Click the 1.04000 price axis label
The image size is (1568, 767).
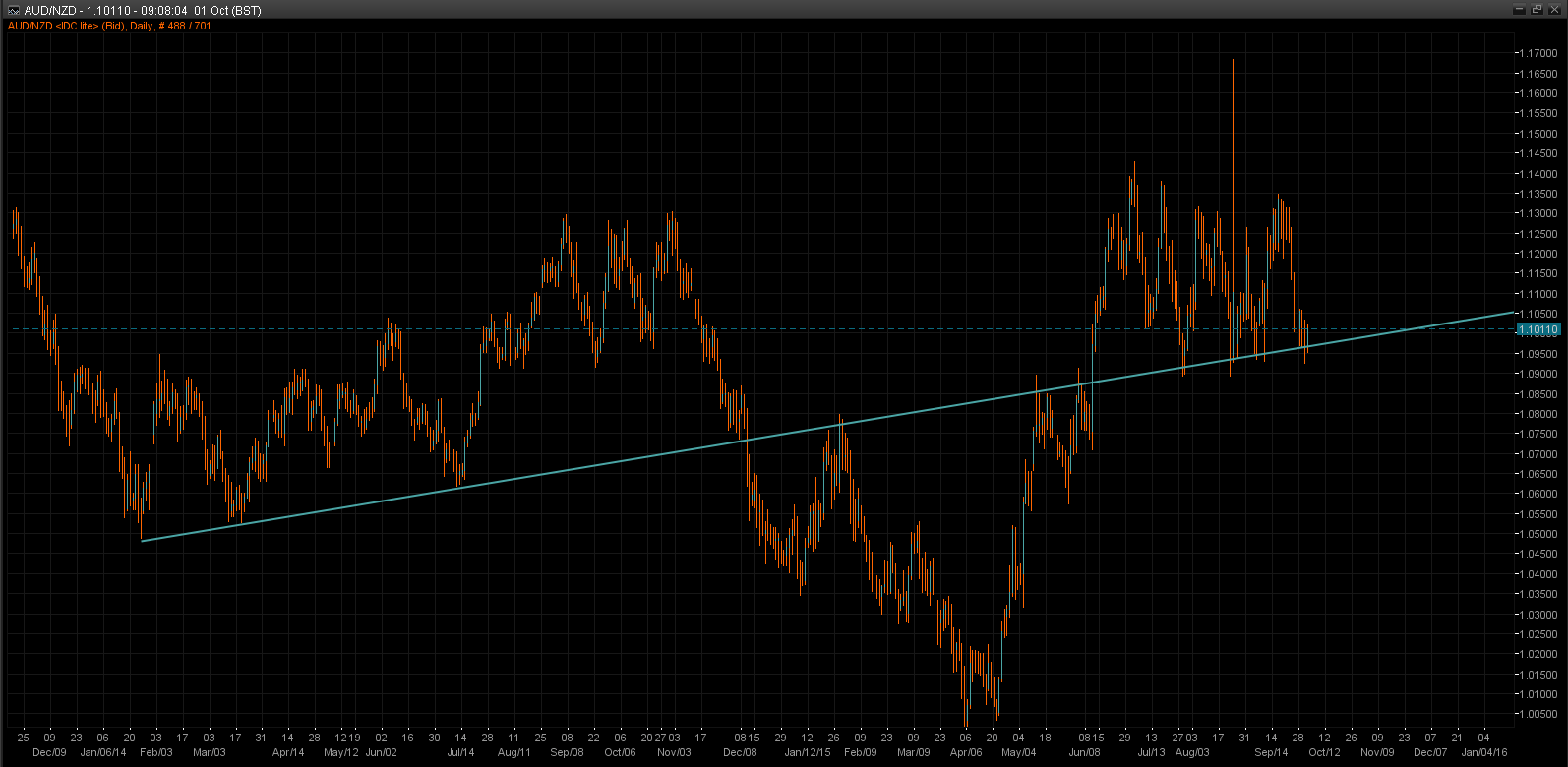(1539, 574)
